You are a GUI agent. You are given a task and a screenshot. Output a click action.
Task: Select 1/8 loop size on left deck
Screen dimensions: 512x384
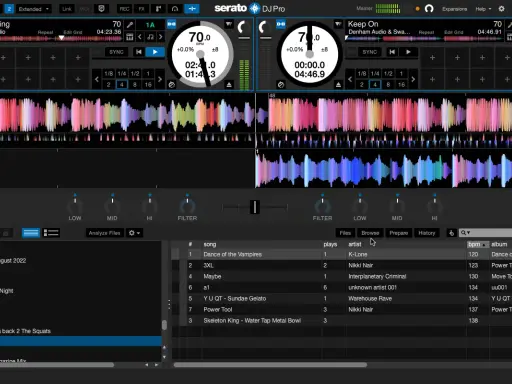click(109, 73)
